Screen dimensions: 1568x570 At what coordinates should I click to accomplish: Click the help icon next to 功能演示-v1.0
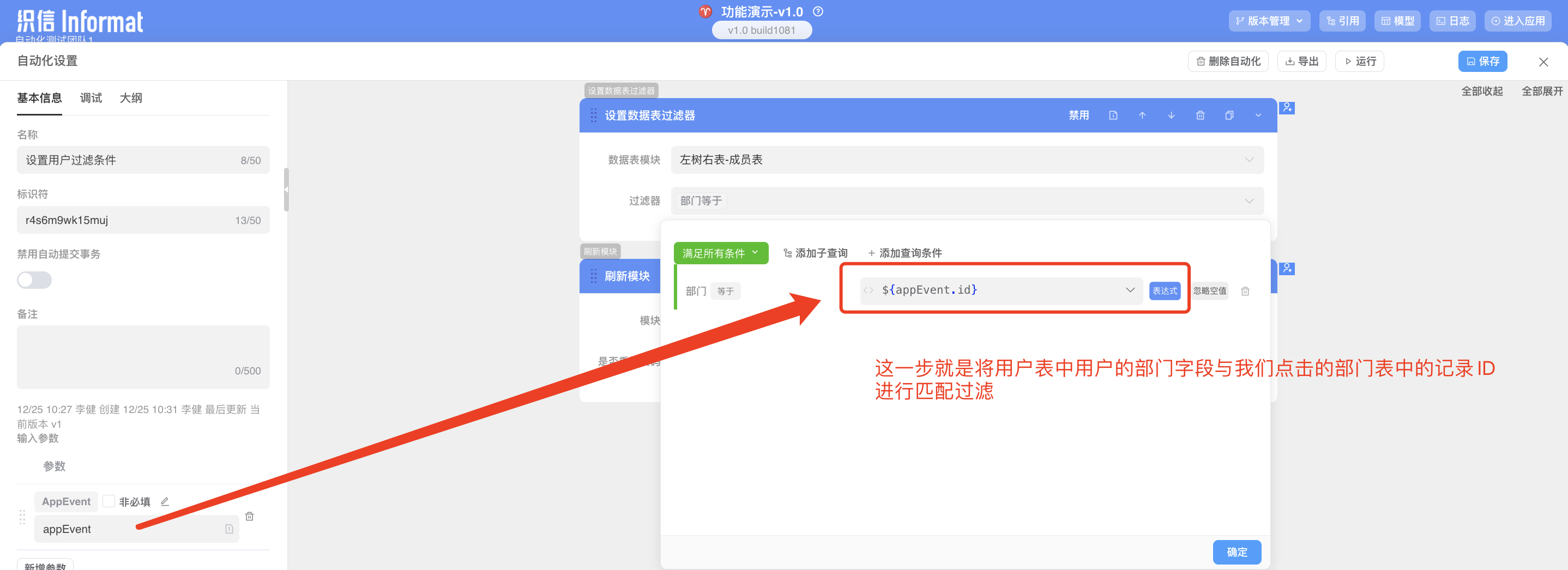[818, 11]
